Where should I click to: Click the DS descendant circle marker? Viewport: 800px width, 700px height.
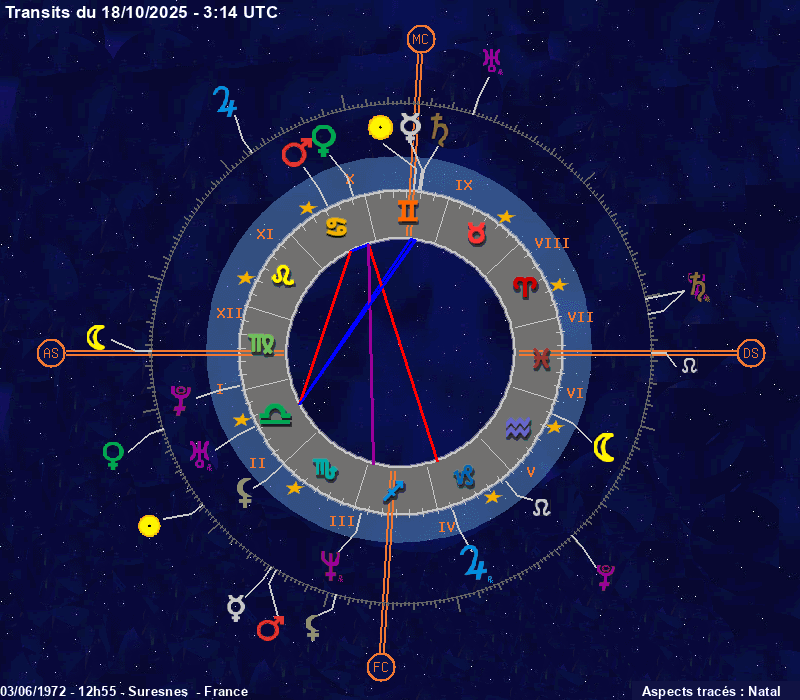pos(750,353)
